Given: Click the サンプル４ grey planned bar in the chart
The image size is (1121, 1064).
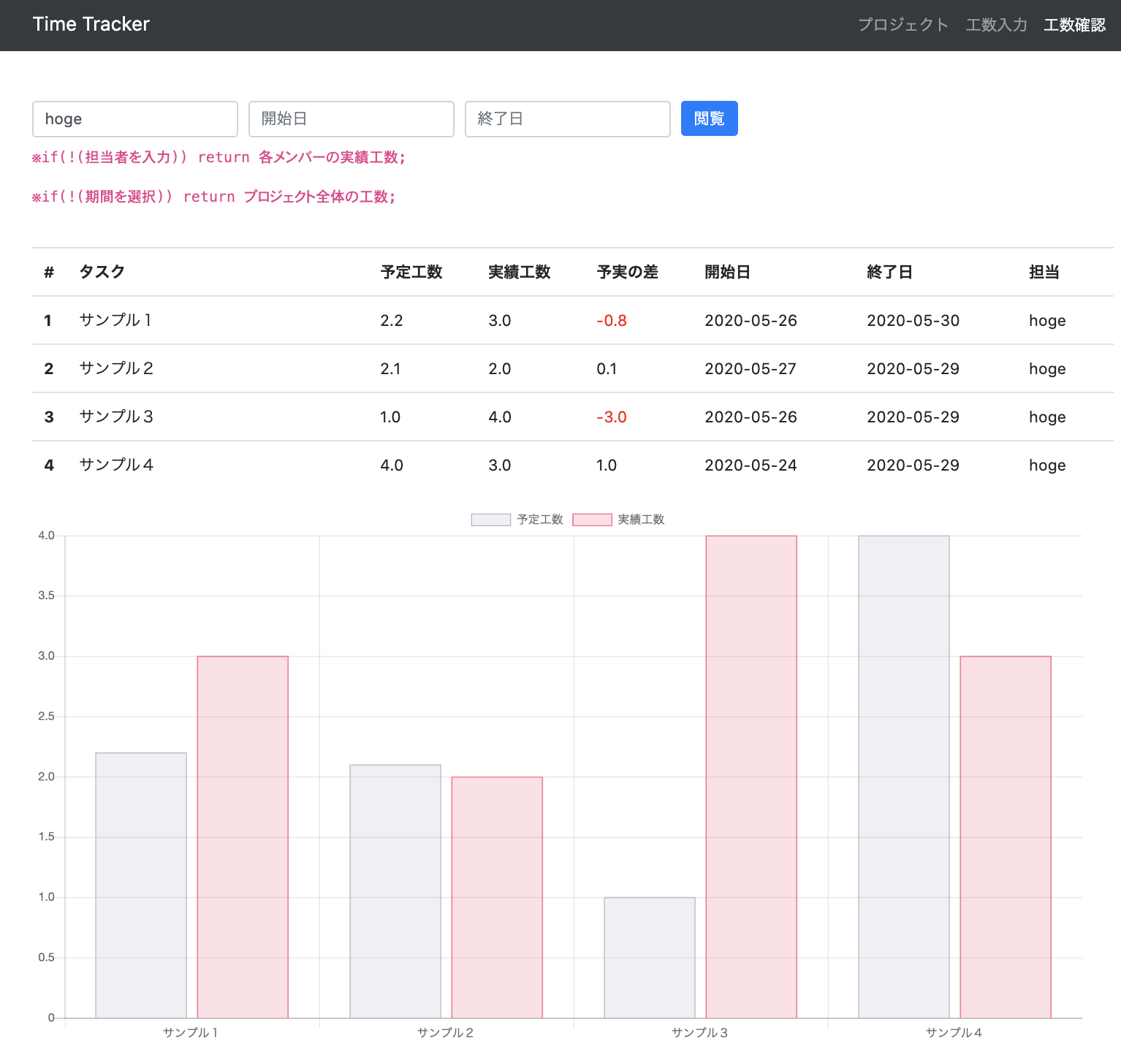Looking at the screenshot, I should [904, 777].
